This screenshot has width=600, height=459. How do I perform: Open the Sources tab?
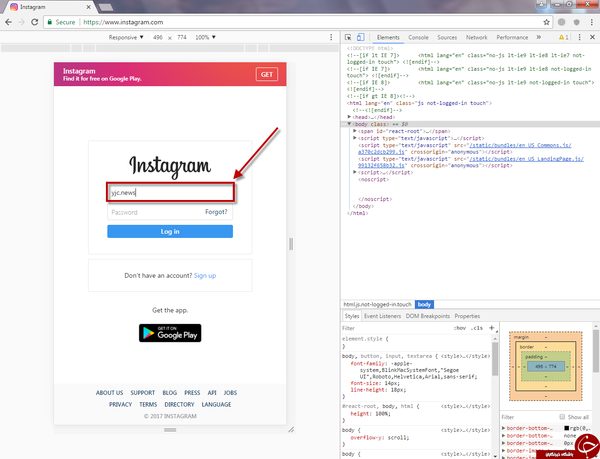click(447, 37)
